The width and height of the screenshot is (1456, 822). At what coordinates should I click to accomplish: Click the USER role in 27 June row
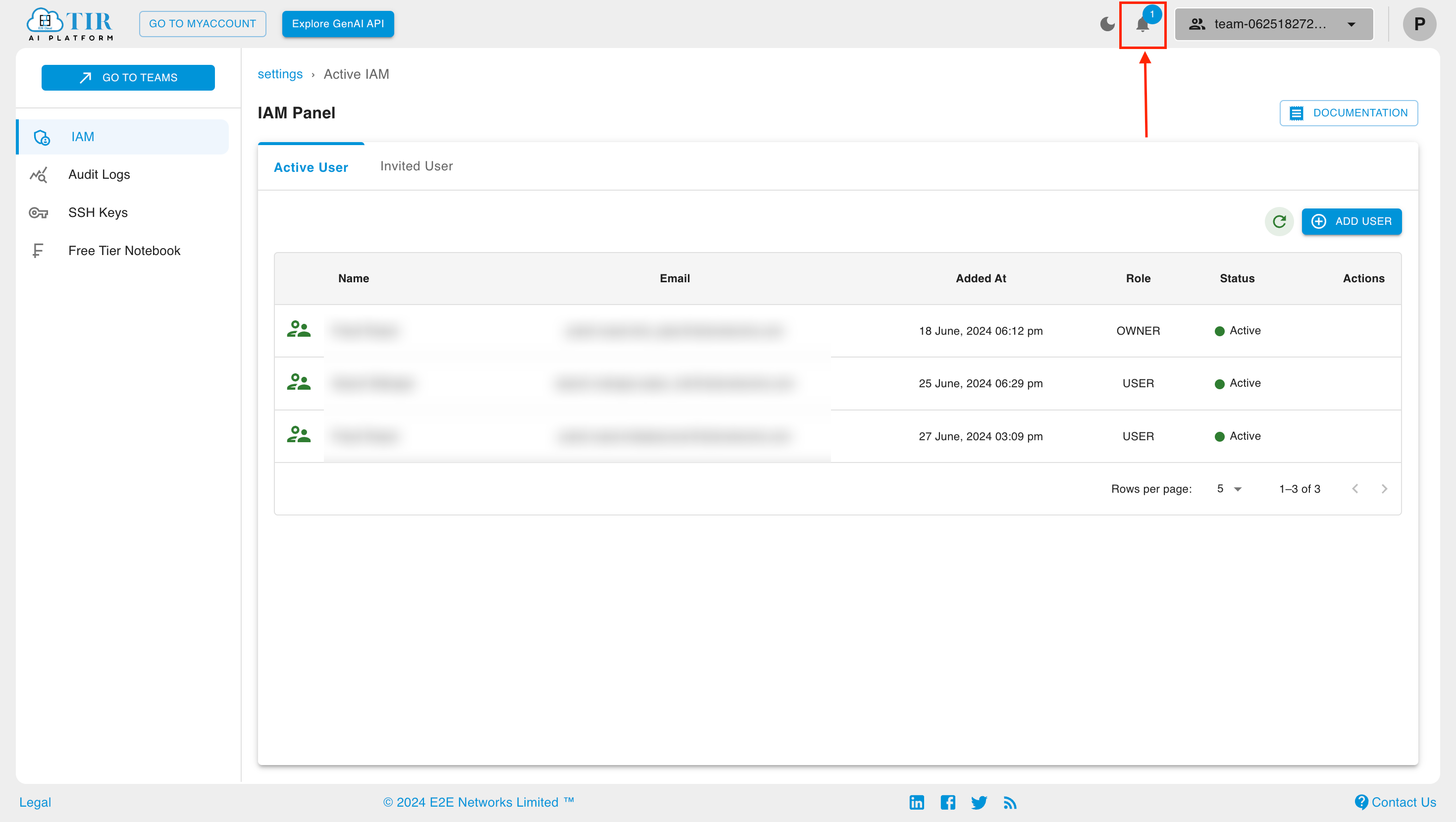point(1138,436)
